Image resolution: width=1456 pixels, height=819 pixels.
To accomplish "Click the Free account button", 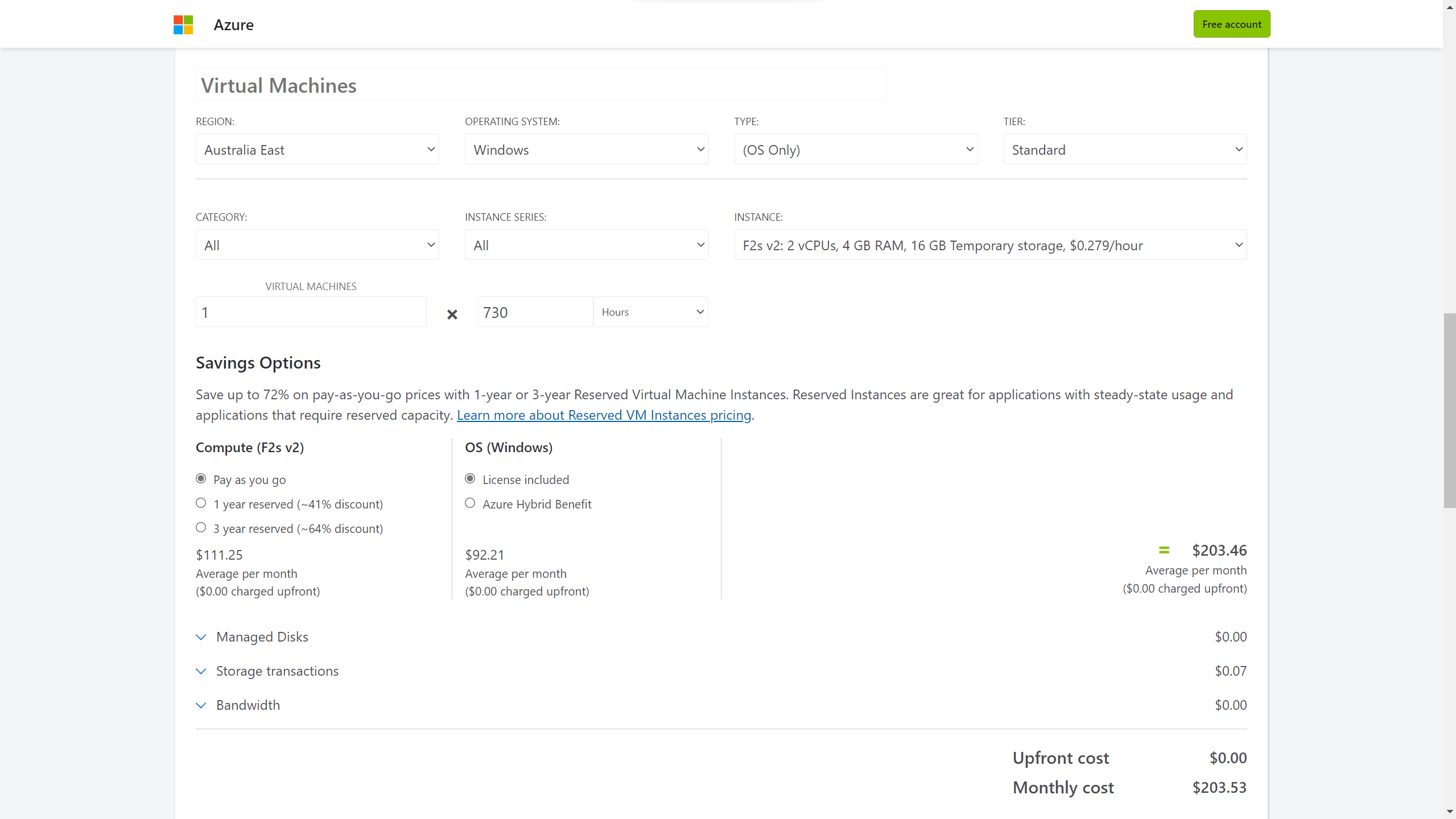I will coord(1231,24).
